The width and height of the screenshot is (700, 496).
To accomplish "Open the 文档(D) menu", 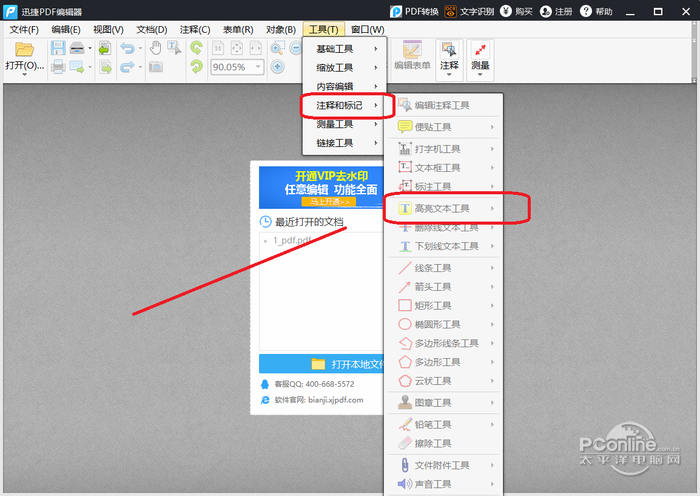I will coord(152,29).
